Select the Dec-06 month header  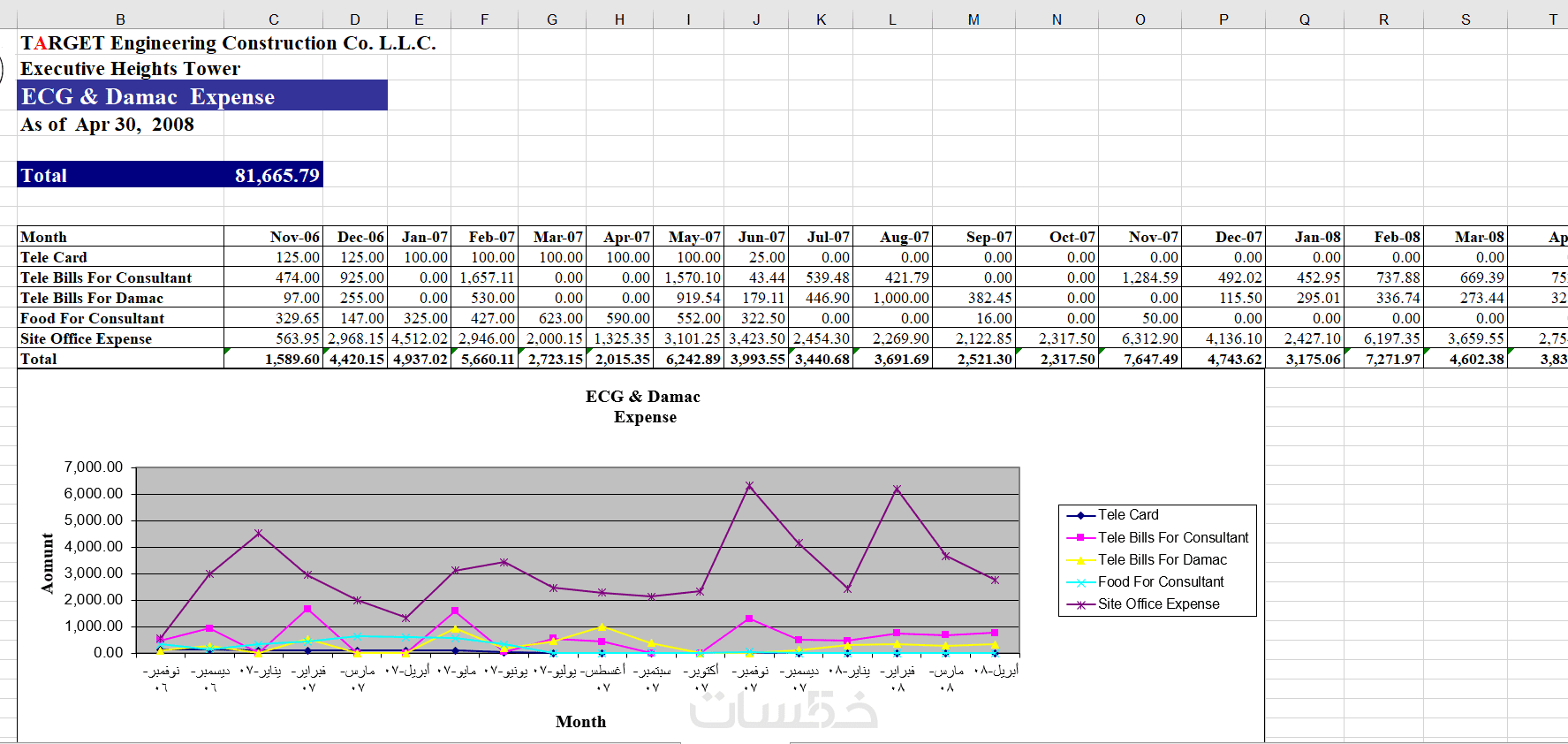tap(355, 237)
